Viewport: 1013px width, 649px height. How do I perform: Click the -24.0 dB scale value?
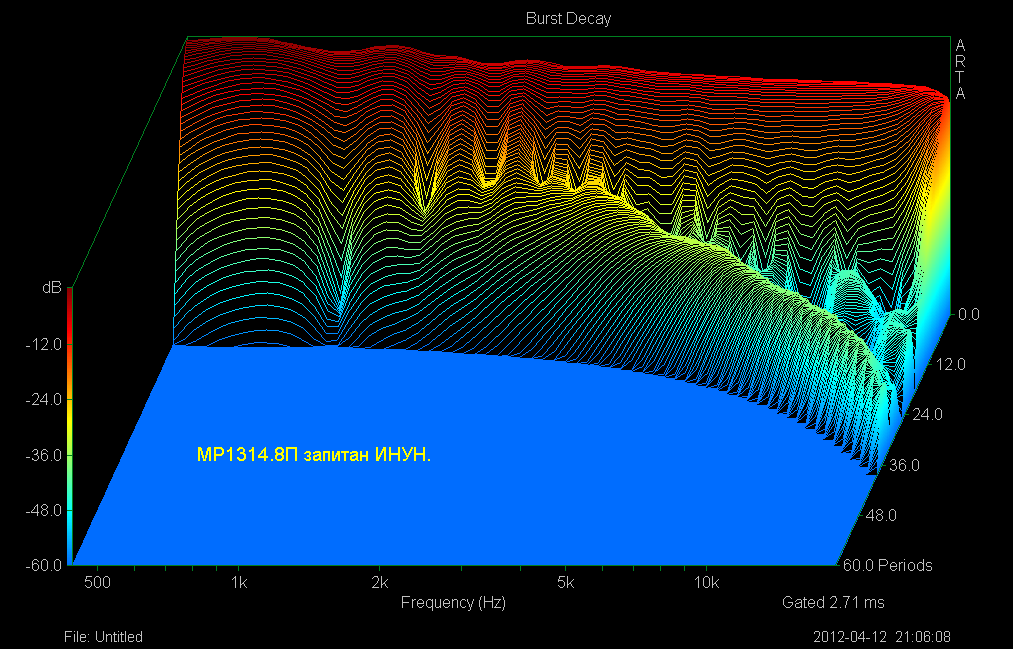pyautogui.click(x=44, y=400)
